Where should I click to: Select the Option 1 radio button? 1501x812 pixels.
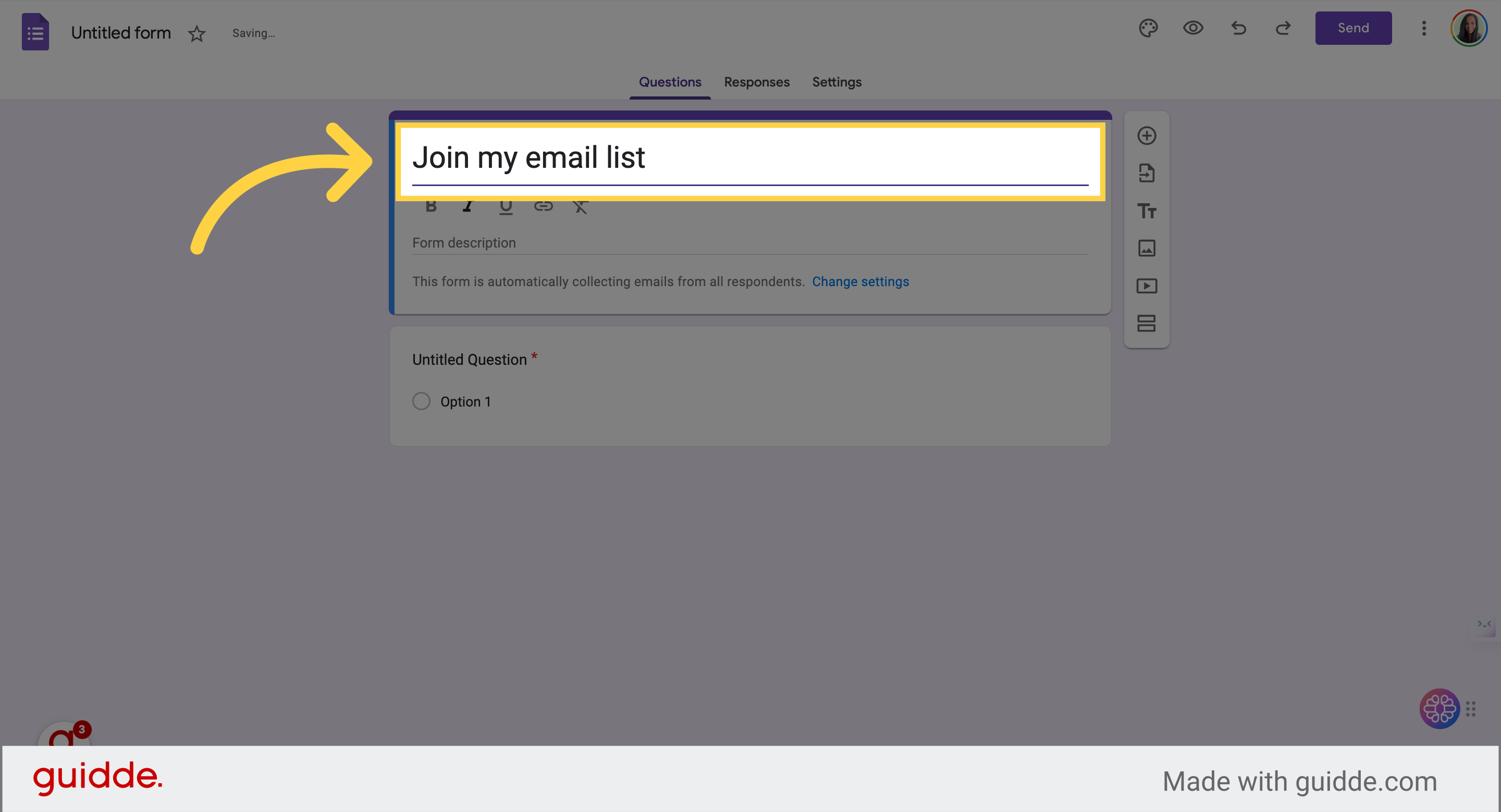(x=421, y=401)
